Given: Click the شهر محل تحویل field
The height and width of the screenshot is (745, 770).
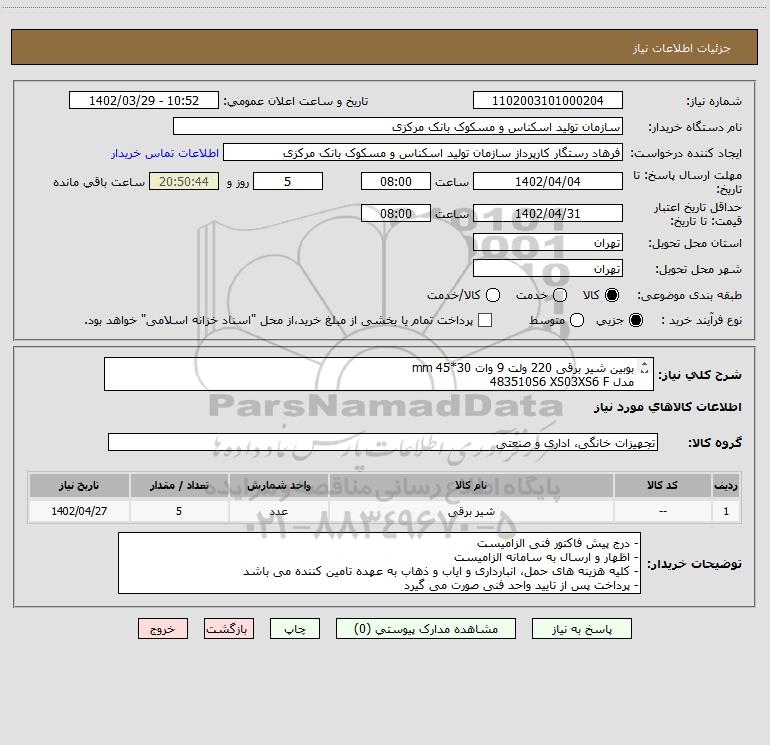Looking at the screenshot, I should (x=548, y=269).
